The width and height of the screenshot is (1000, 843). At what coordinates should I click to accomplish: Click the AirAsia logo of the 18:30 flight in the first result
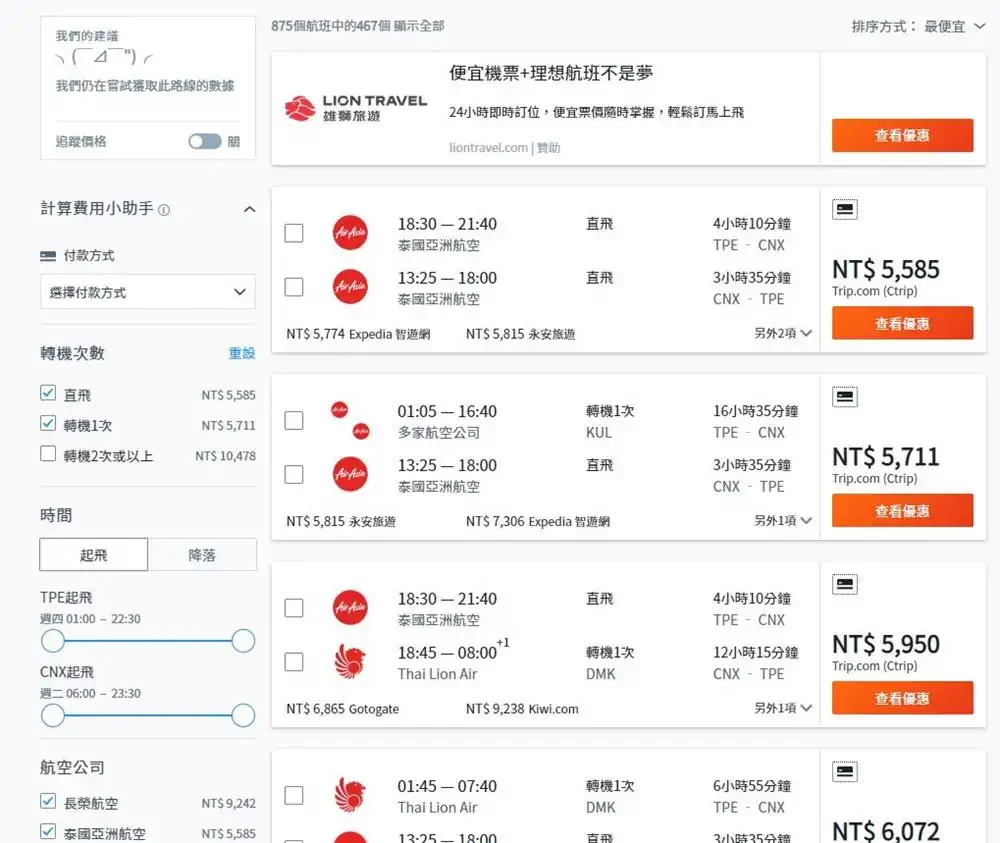pos(350,233)
